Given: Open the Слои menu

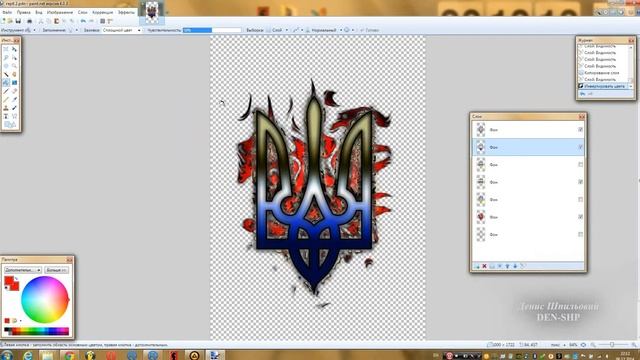Looking at the screenshot, I should click(82, 12).
